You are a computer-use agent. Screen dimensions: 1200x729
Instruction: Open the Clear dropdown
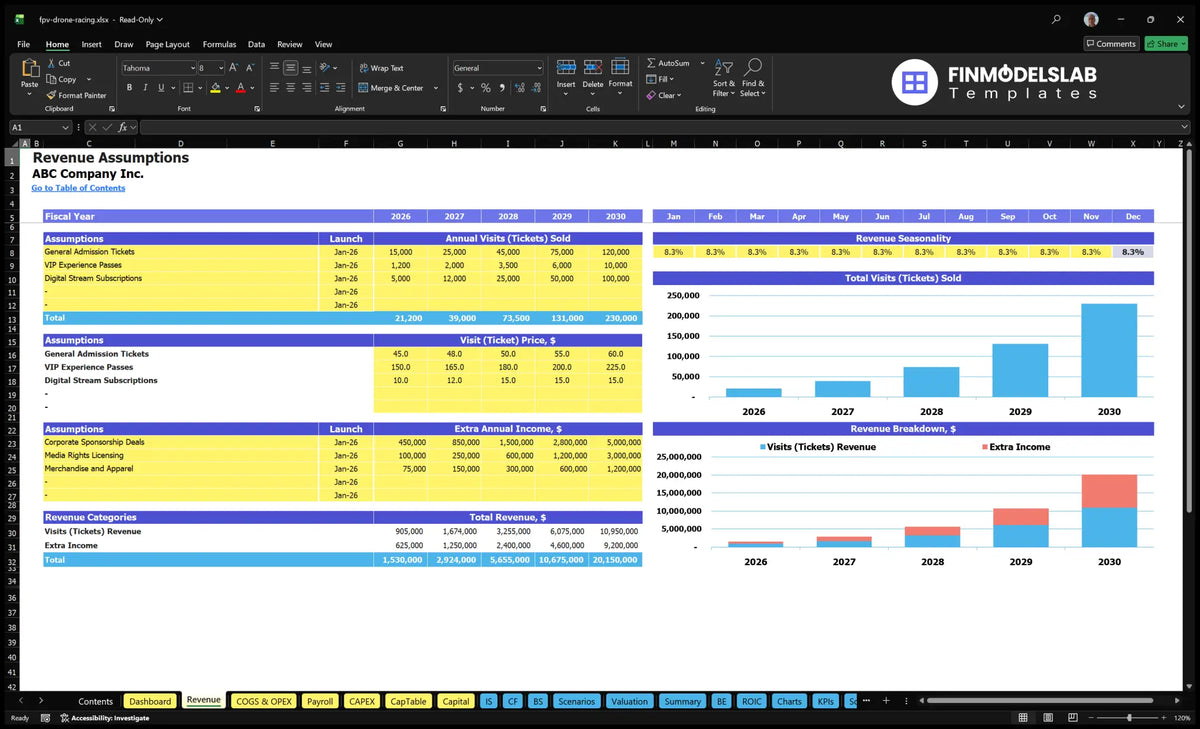point(664,95)
